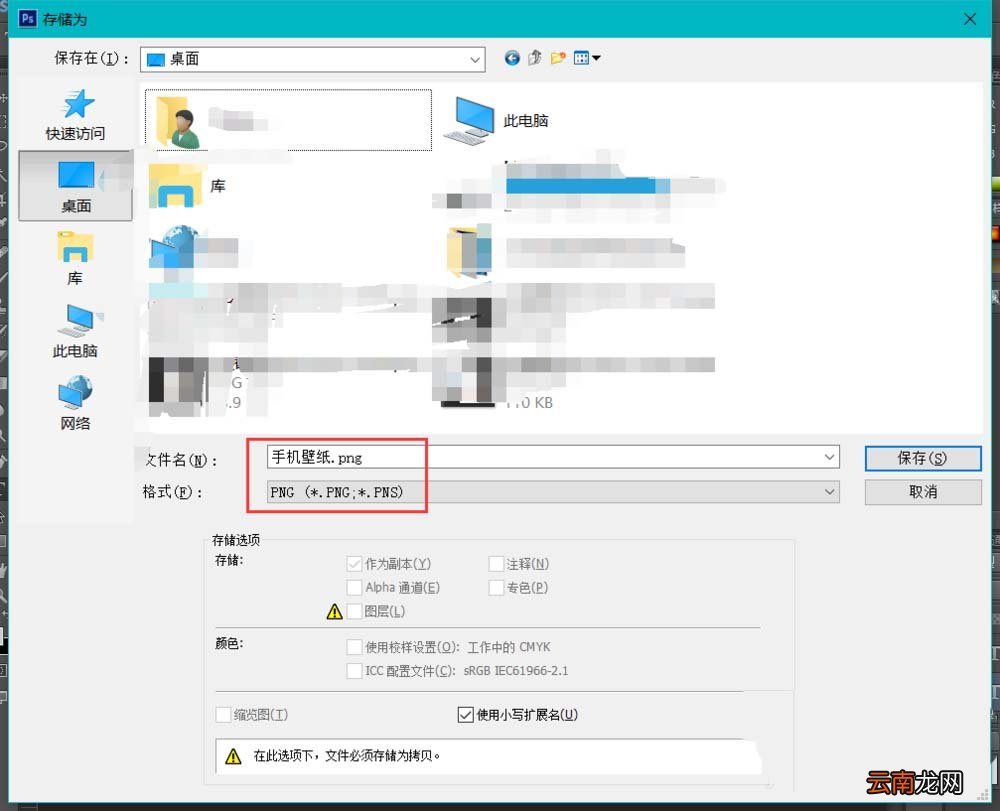Viewport: 1000px width, 811px height.
Task: Open Quick Access (快速访问) in sidebar
Action: [x=75, y=115]
